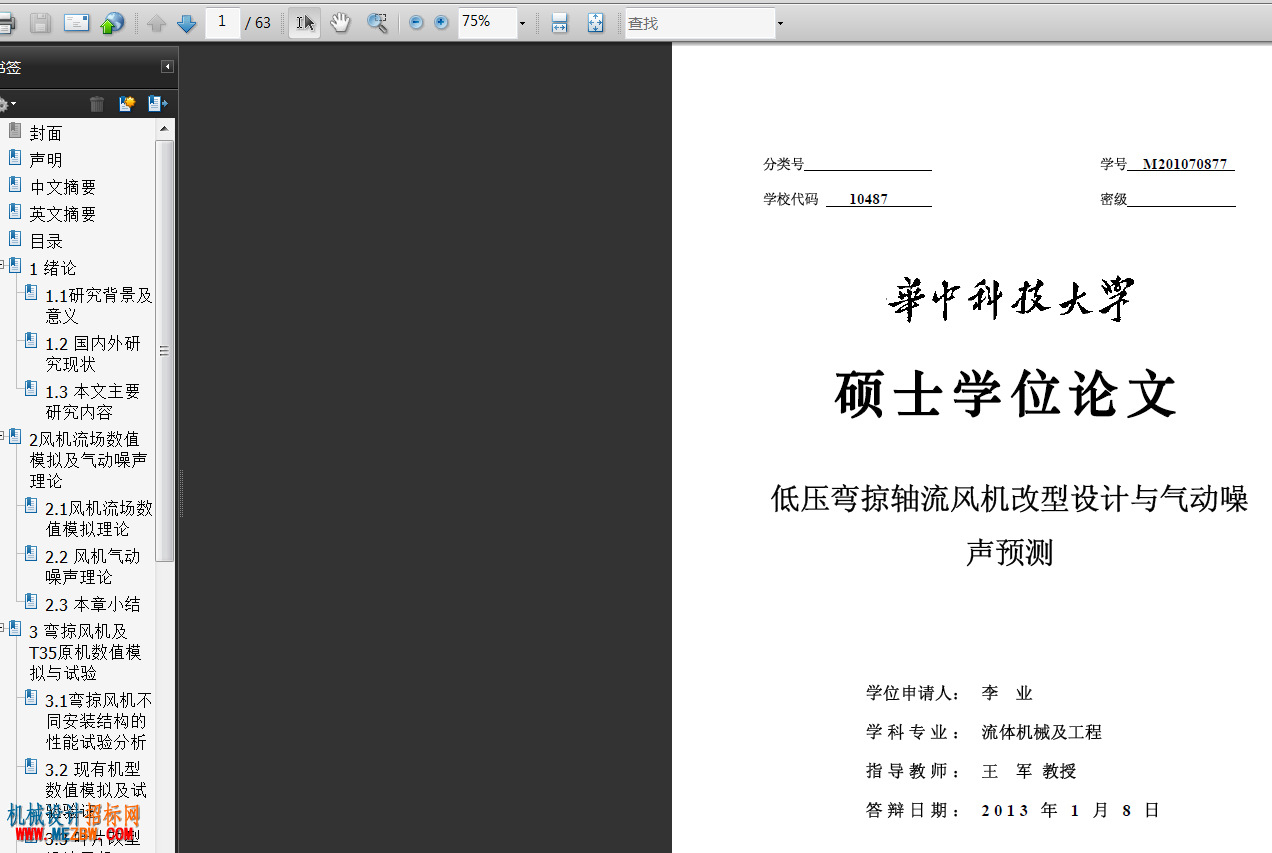
Task: Click the fit full page icon
Action: click(596, 23)
